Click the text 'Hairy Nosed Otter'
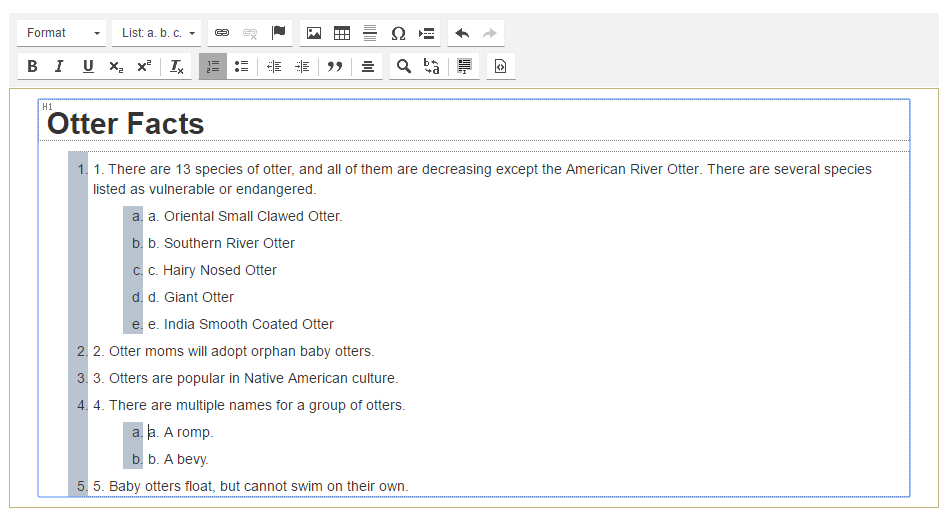This screenshot has height=522, width=951. 220,270
